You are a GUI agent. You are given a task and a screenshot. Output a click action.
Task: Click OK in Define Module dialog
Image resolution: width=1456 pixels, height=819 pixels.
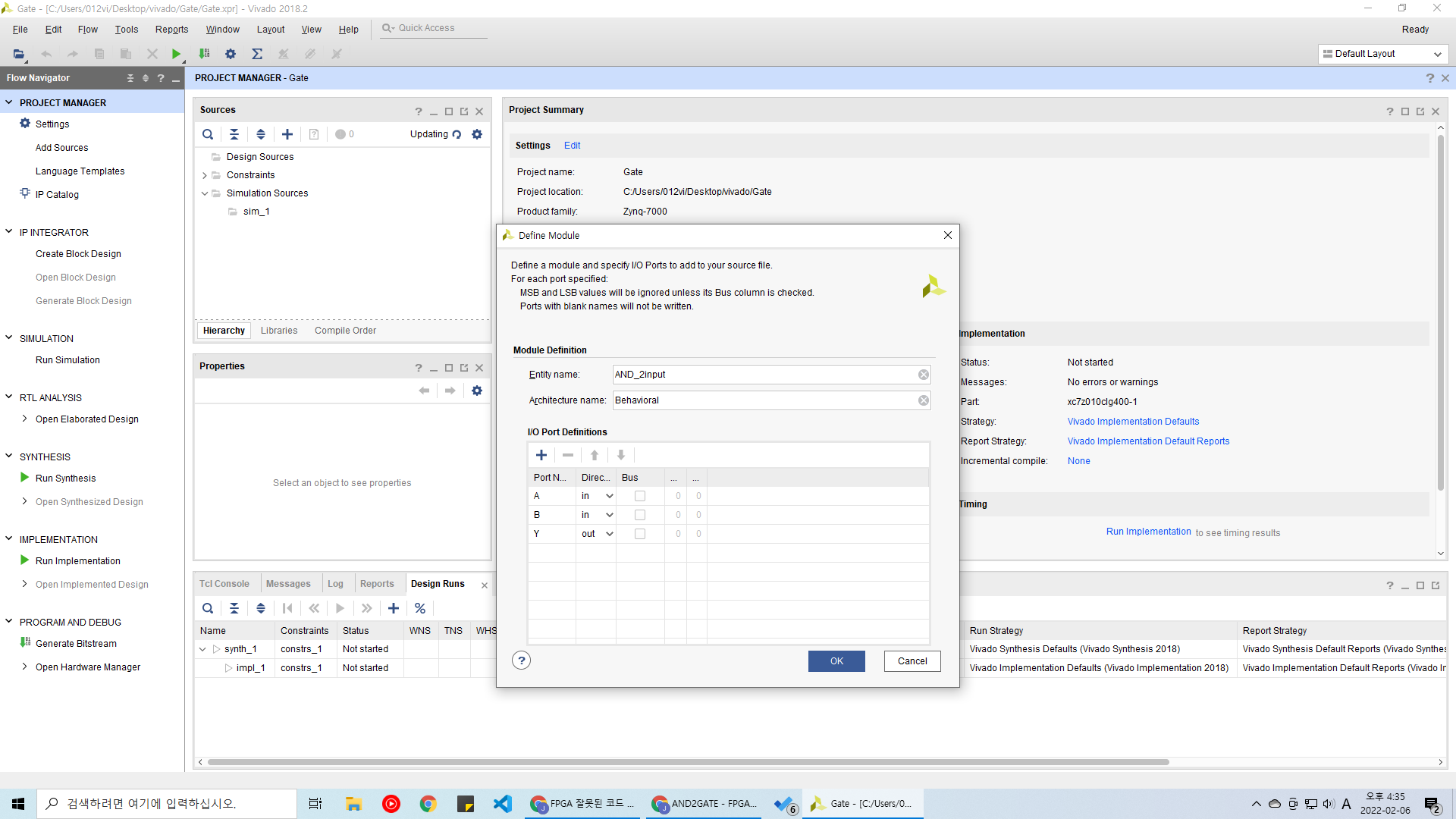pos(836,661)
